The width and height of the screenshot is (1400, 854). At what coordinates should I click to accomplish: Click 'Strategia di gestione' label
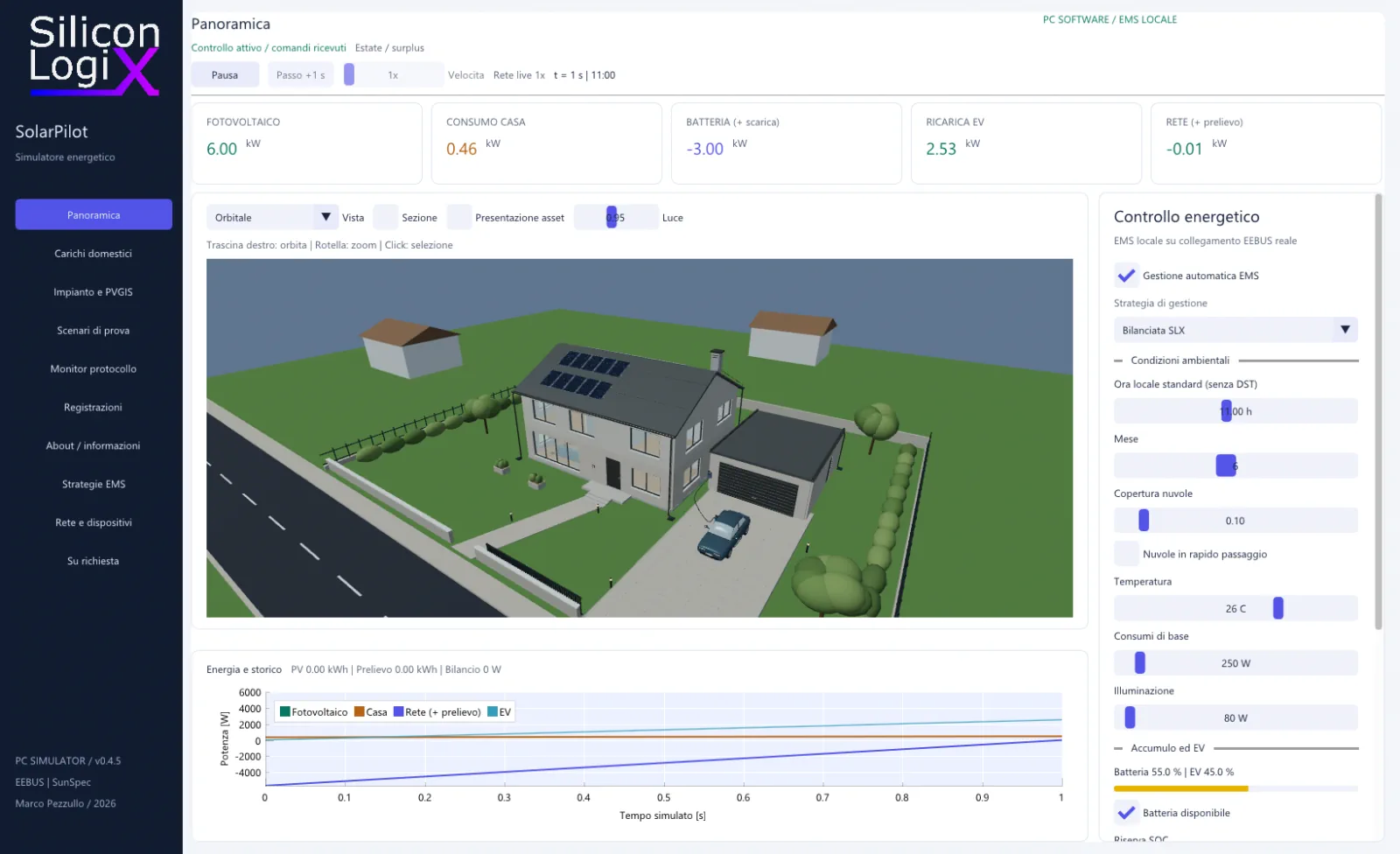(x=1160, y=303)
